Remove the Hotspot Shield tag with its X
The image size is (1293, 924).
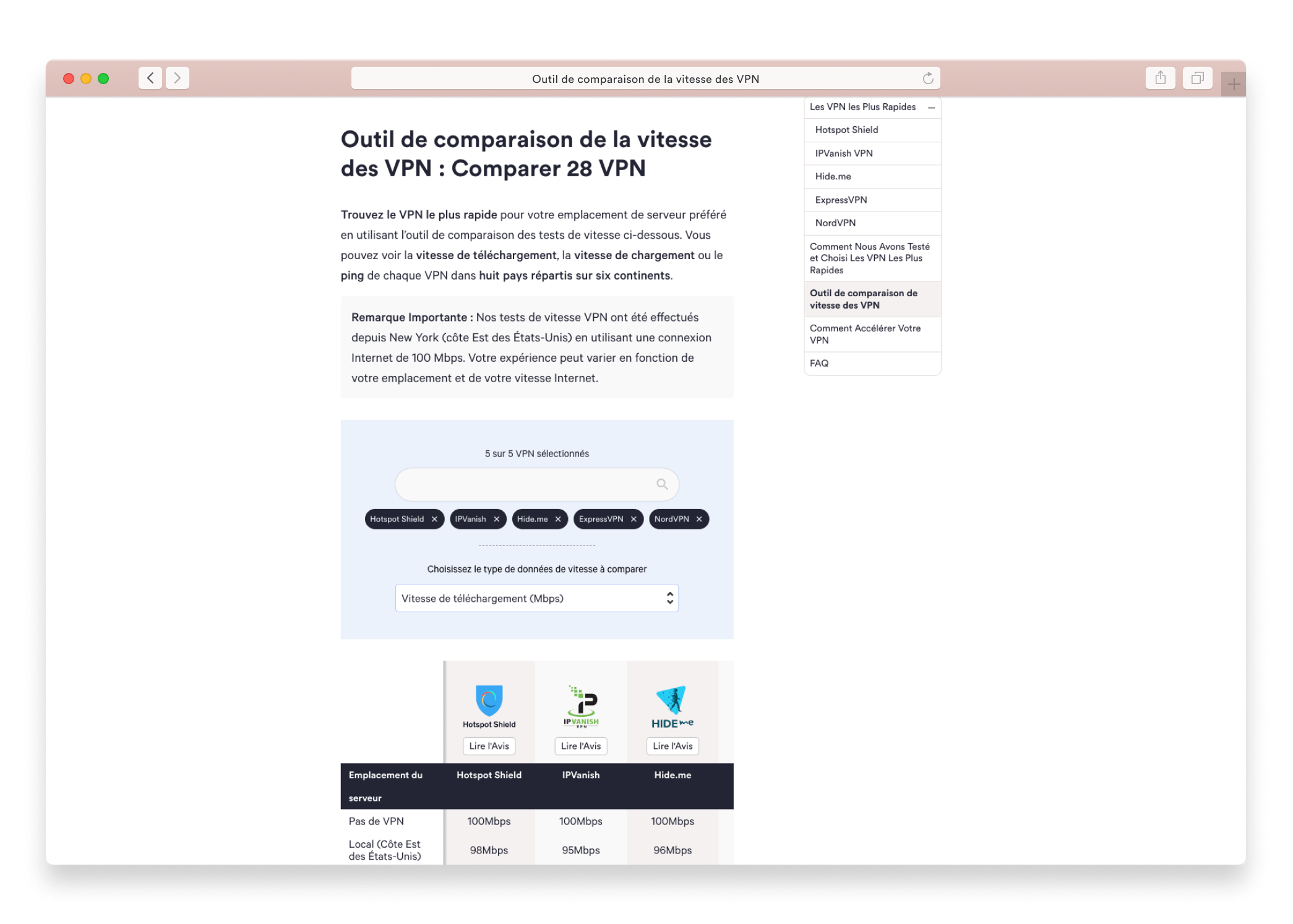pos(434,519)
